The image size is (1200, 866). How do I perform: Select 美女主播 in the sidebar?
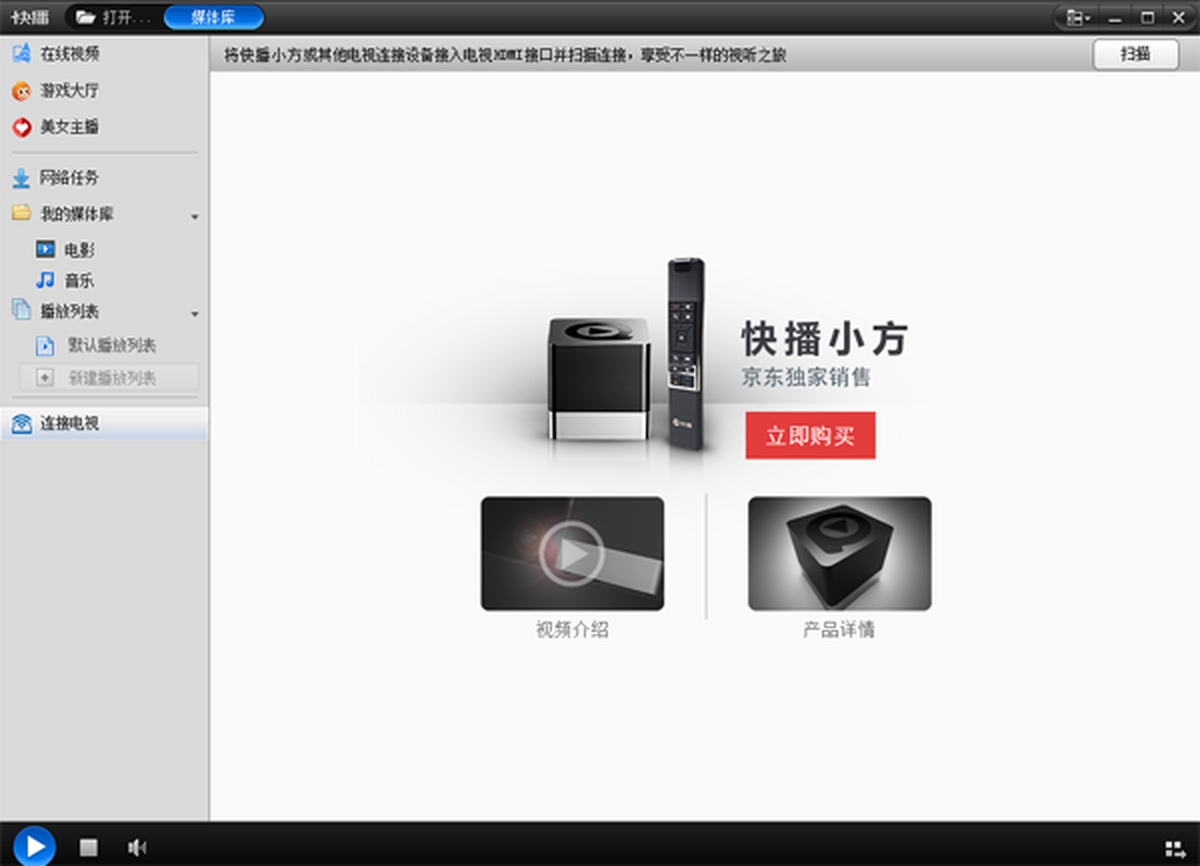coord(68,127)
